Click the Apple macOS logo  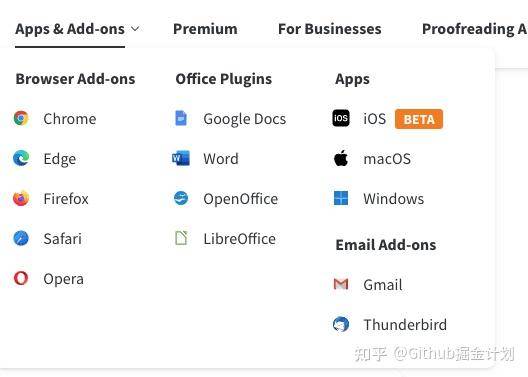point(341,158)
